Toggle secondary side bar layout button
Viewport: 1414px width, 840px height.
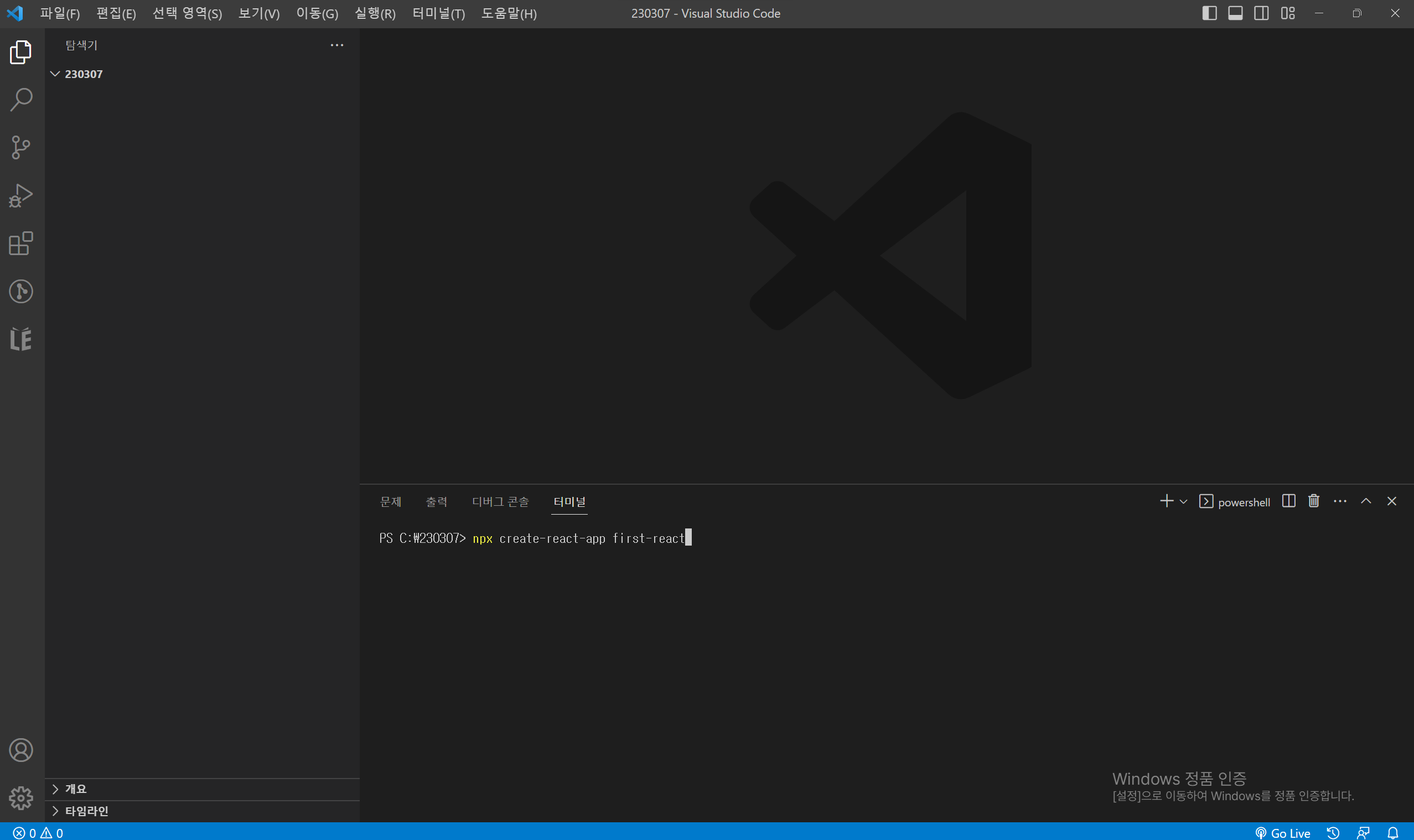1261,13
